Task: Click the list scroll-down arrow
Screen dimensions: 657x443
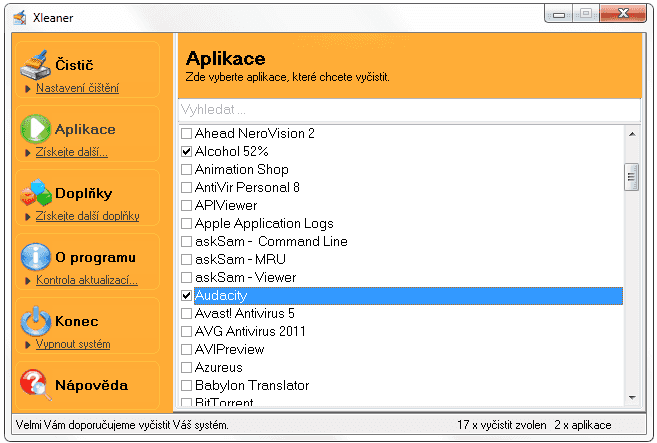Action: coord(632,397)
